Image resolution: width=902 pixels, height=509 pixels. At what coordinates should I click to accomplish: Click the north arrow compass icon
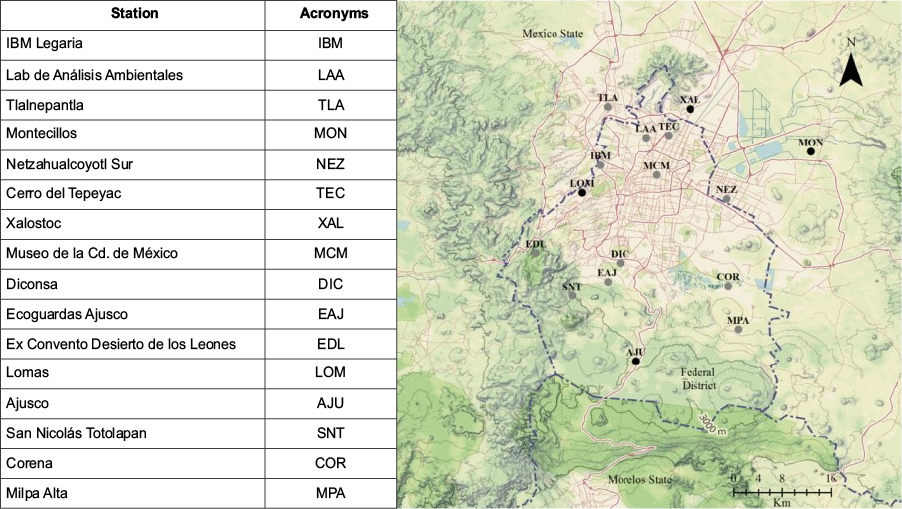(850, 66)
